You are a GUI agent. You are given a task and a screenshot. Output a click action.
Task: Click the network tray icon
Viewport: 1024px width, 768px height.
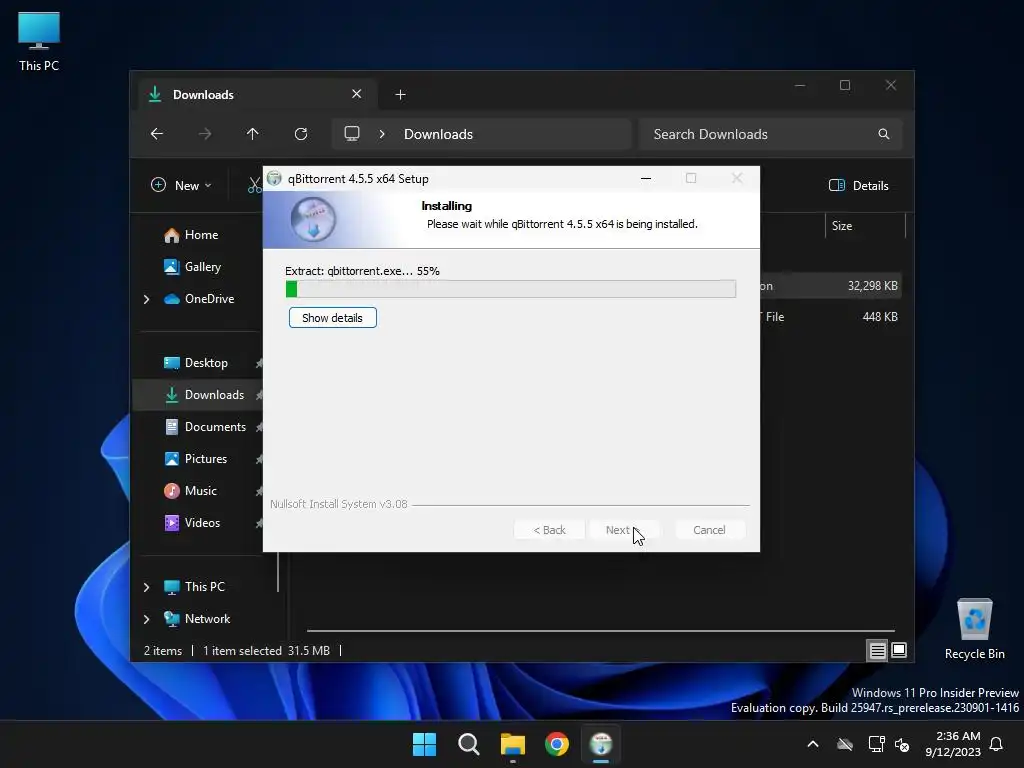876,744
